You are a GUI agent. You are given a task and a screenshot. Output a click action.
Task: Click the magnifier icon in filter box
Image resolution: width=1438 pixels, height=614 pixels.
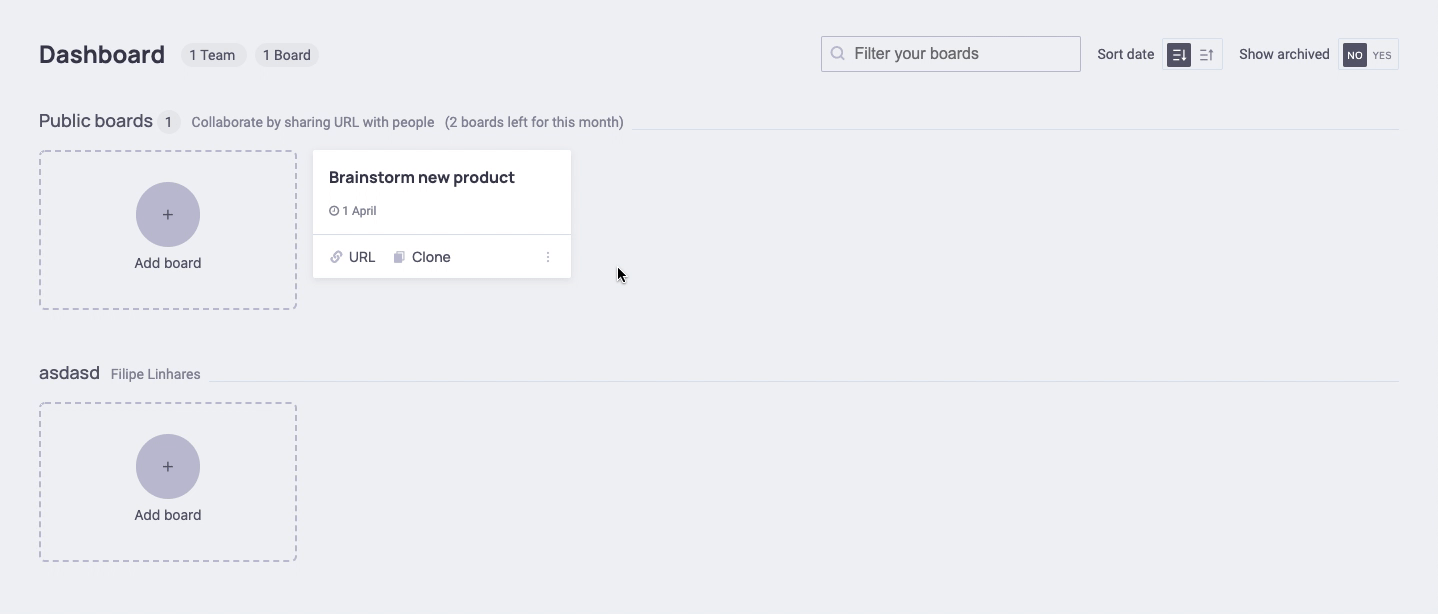coord(838,54)
